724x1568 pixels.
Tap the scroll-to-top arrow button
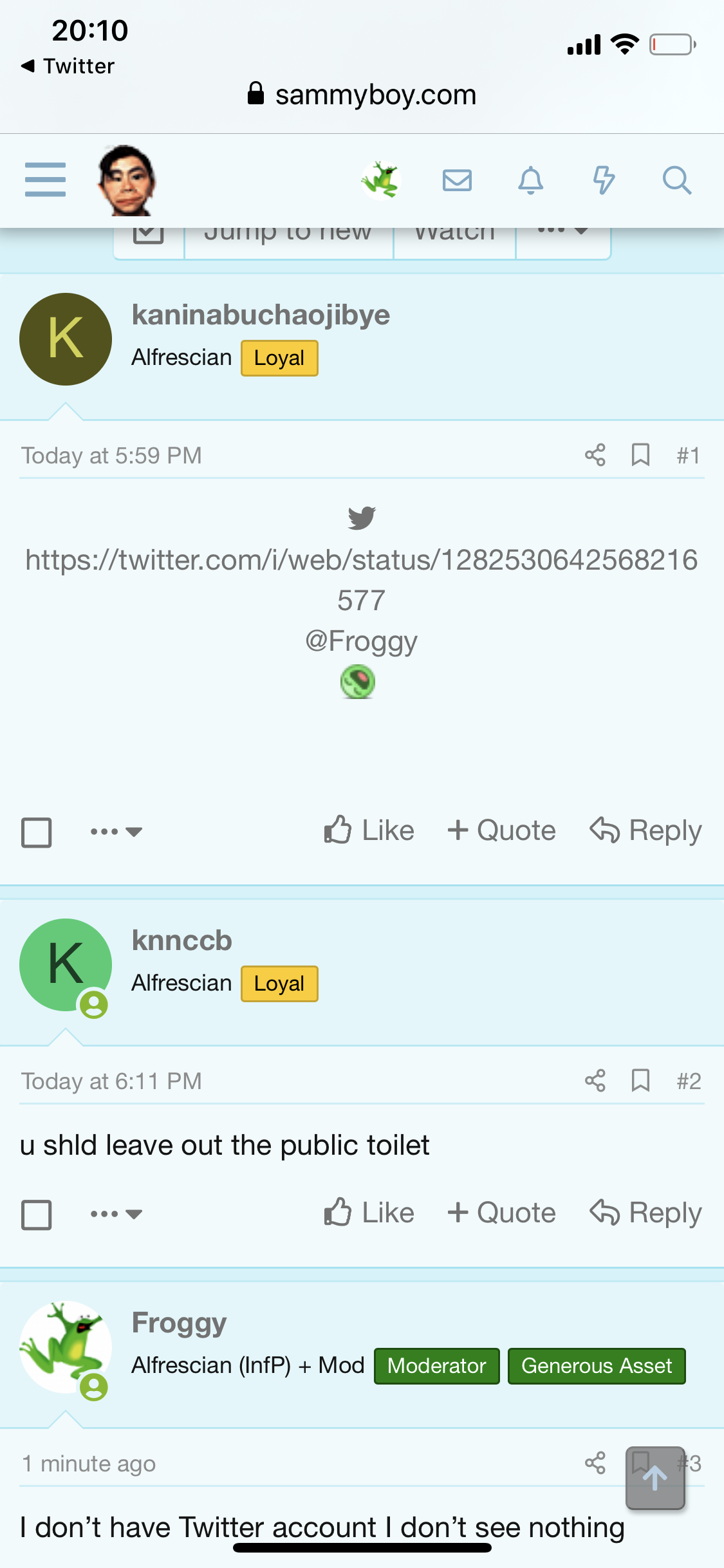pyautogui.click(x=654, y=1478)
